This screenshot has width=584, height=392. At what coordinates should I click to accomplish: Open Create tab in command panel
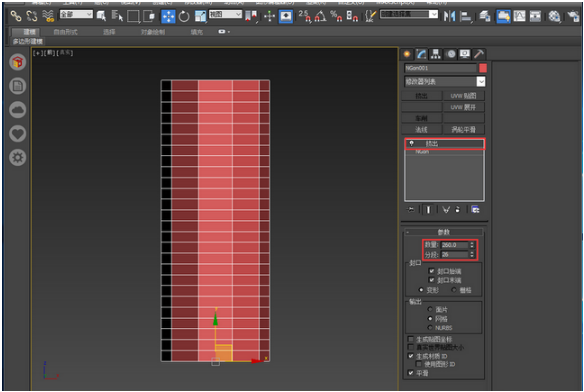(x=407, y=54)
